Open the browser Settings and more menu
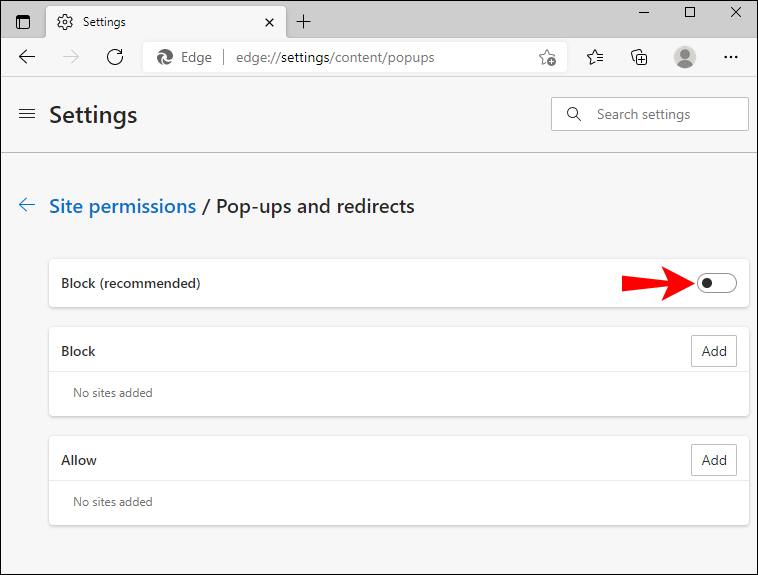The image size is (758, 575). [x=731, y=57]
